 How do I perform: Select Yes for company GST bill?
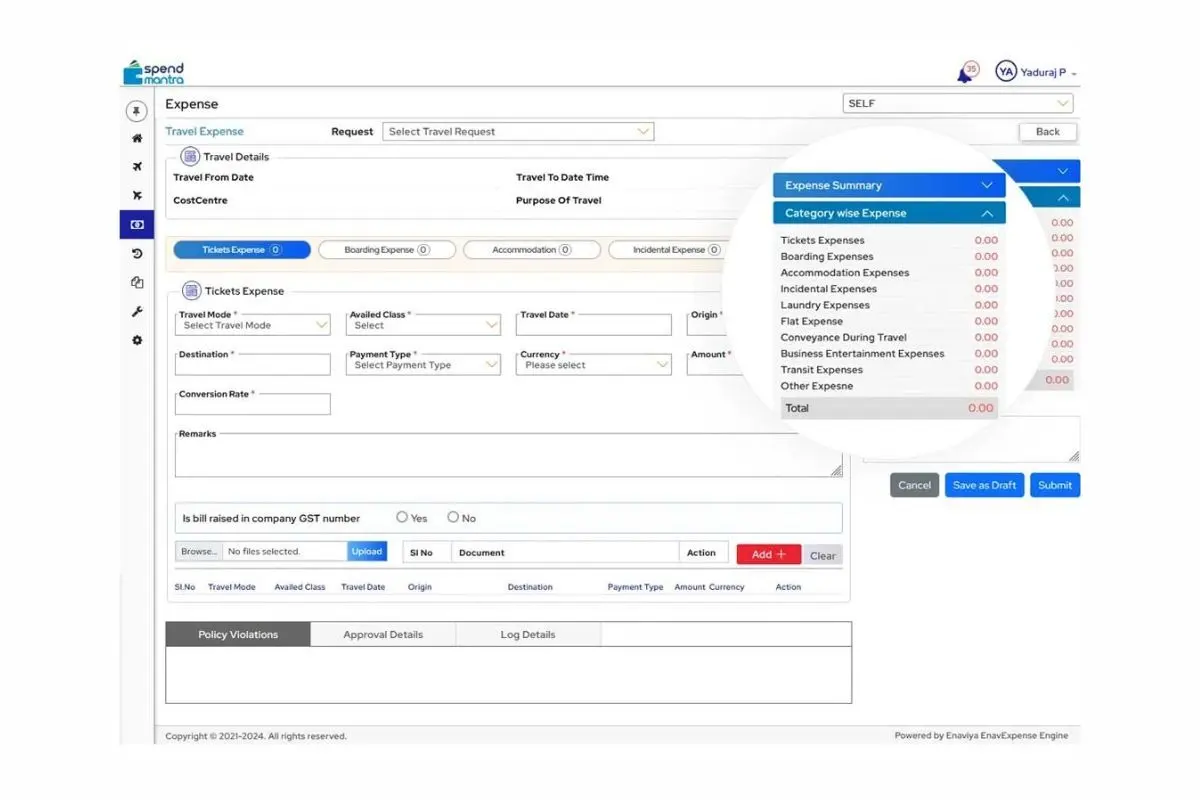pos(402,517)
